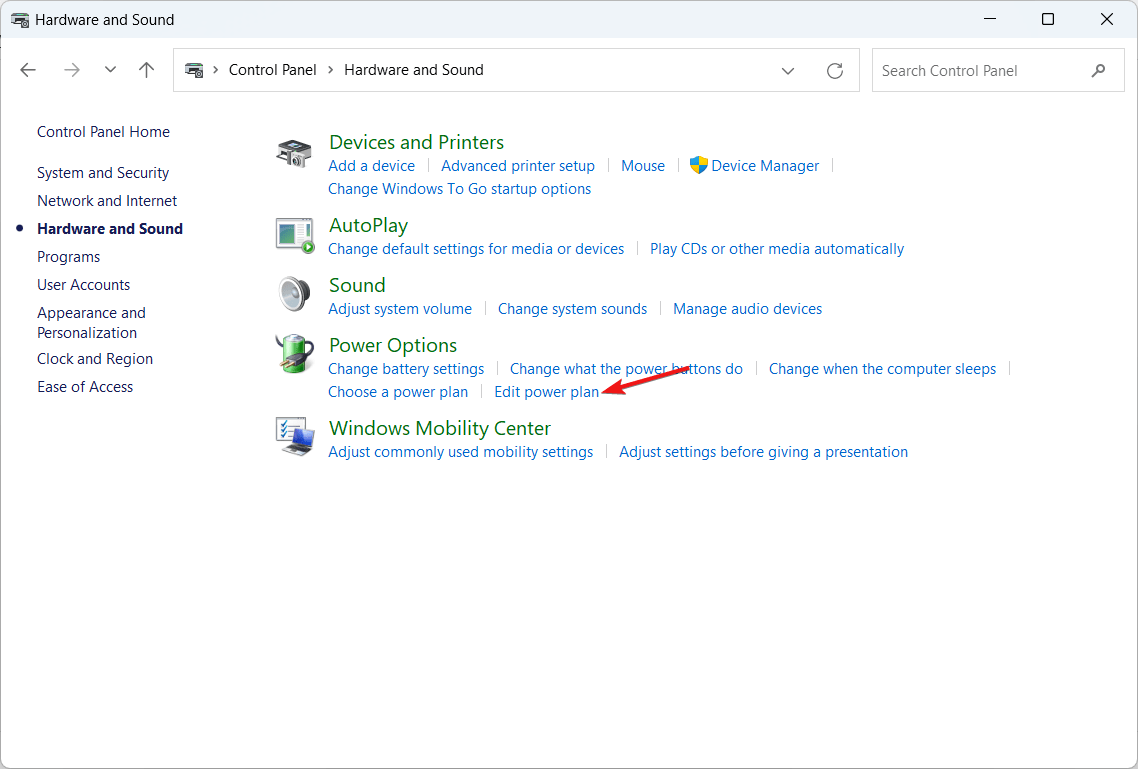Open Network and Internet category
1138x769 pixels.
pyautogui.click(x=107, y=200)
